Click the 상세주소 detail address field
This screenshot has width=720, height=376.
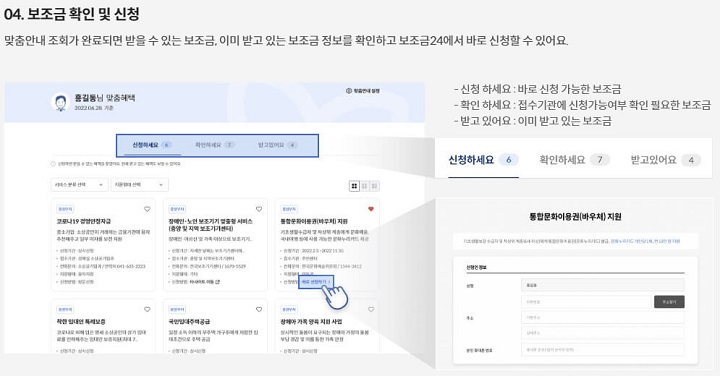602,333
